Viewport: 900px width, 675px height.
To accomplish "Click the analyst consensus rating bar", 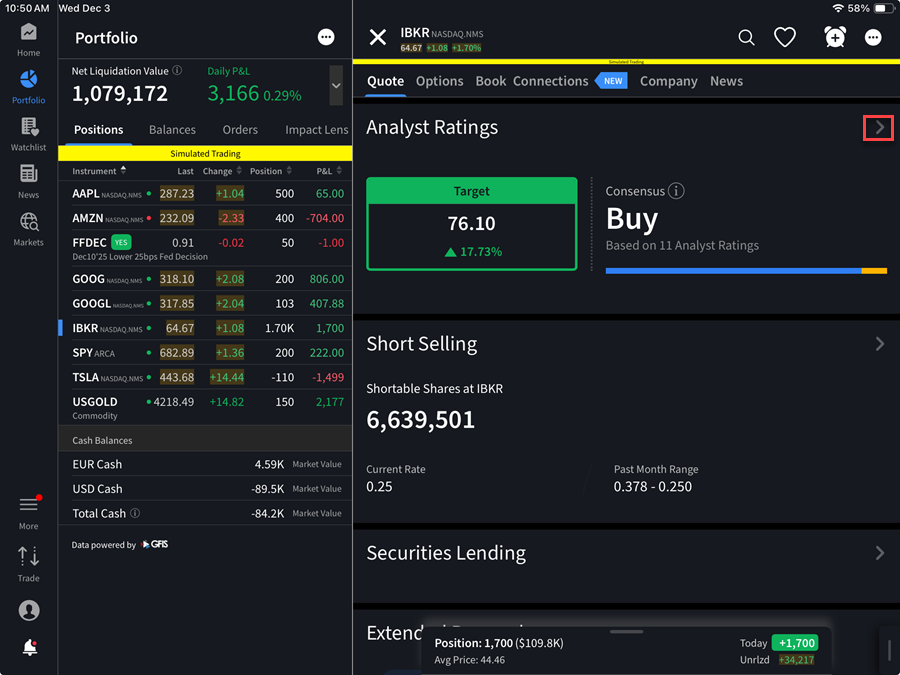I will coord(745,270).
